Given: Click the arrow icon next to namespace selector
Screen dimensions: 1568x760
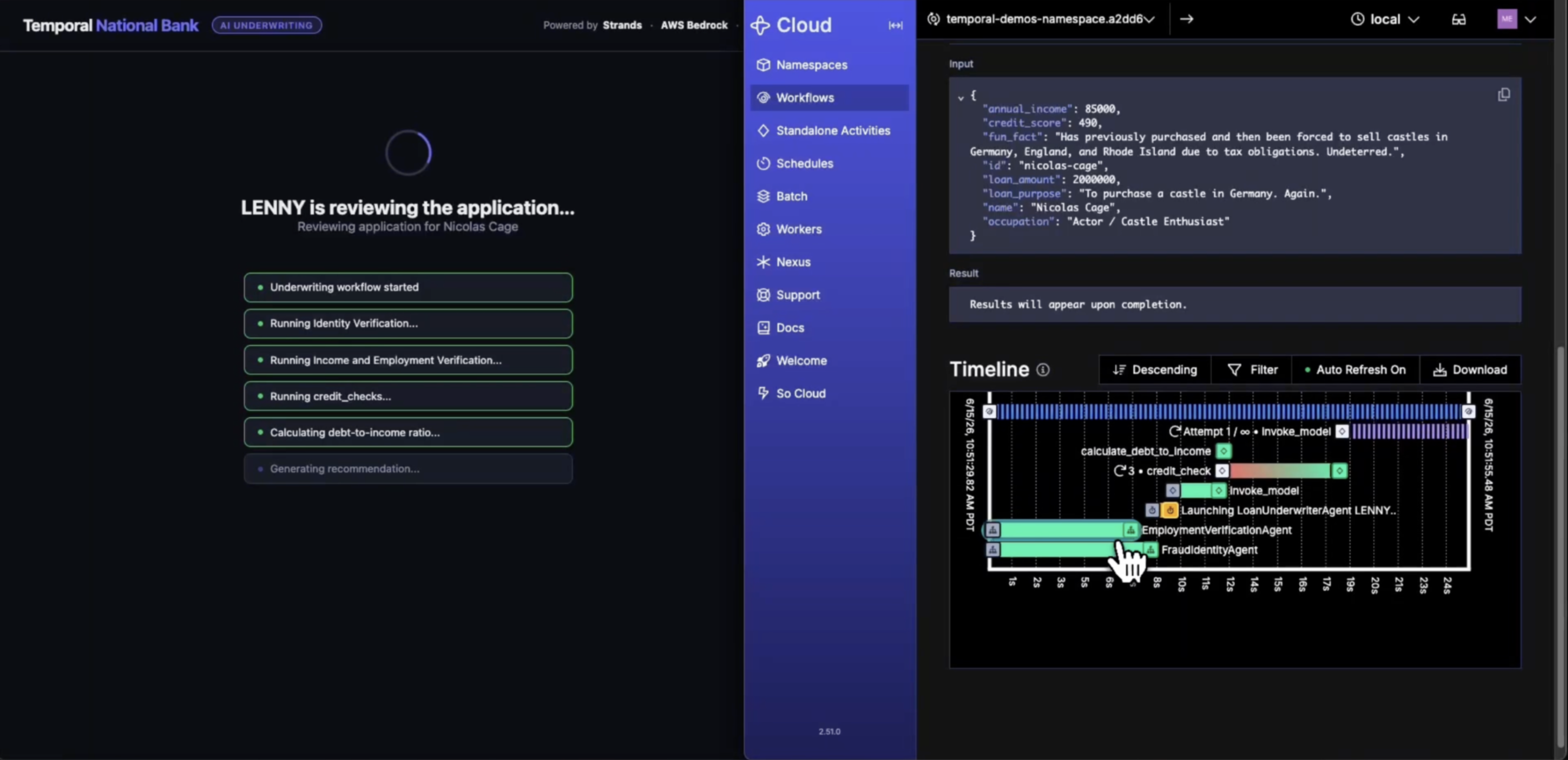Looking at the screenshot, I should click(x=1187, y=19).
